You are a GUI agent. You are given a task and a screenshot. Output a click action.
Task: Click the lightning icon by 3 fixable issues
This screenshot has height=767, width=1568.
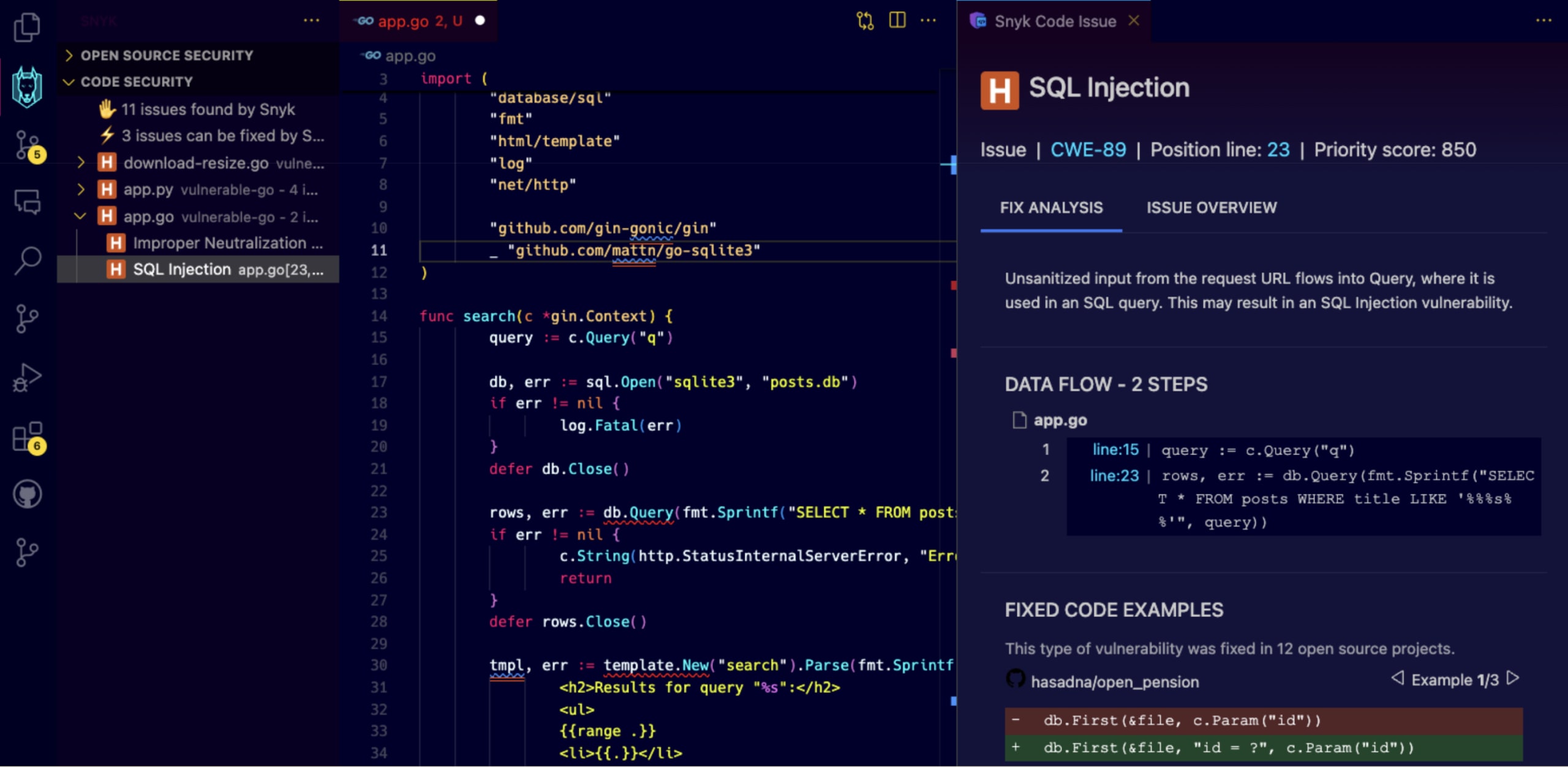pyautogui.click(x=107, y=135)
